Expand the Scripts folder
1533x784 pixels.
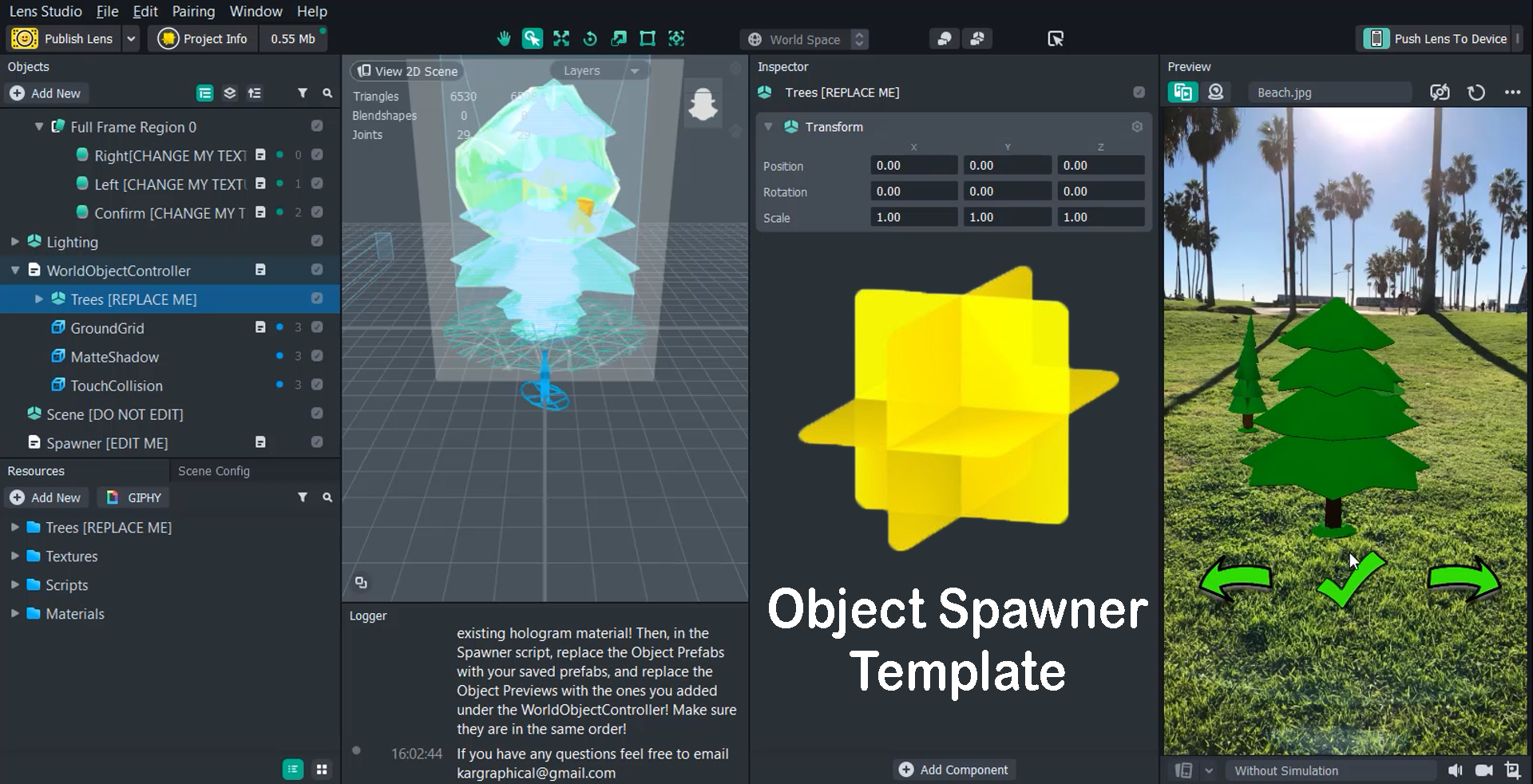point(15,585)
